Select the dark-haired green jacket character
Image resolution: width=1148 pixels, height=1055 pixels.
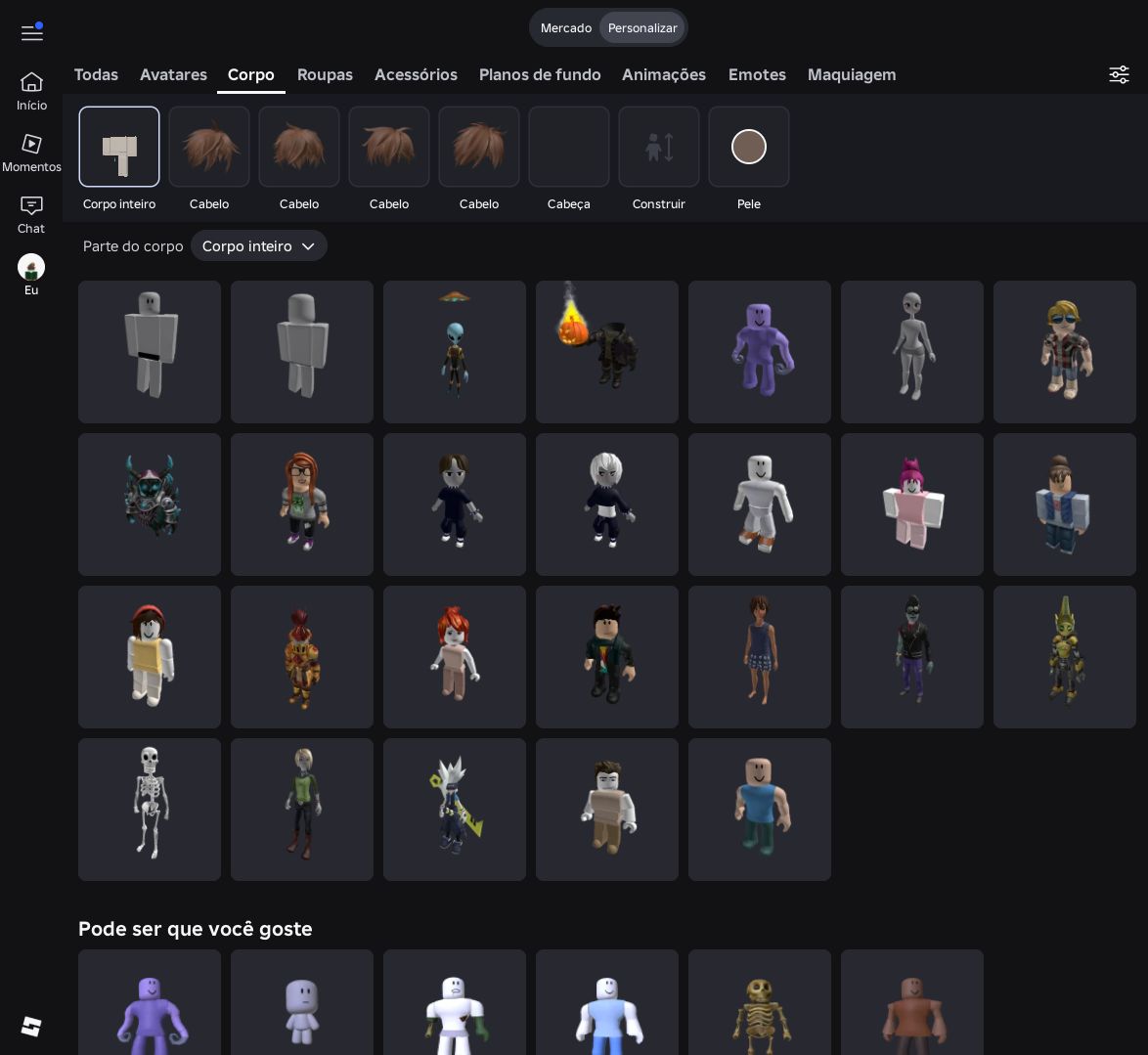pyautogui.click(x=607, y=657)
